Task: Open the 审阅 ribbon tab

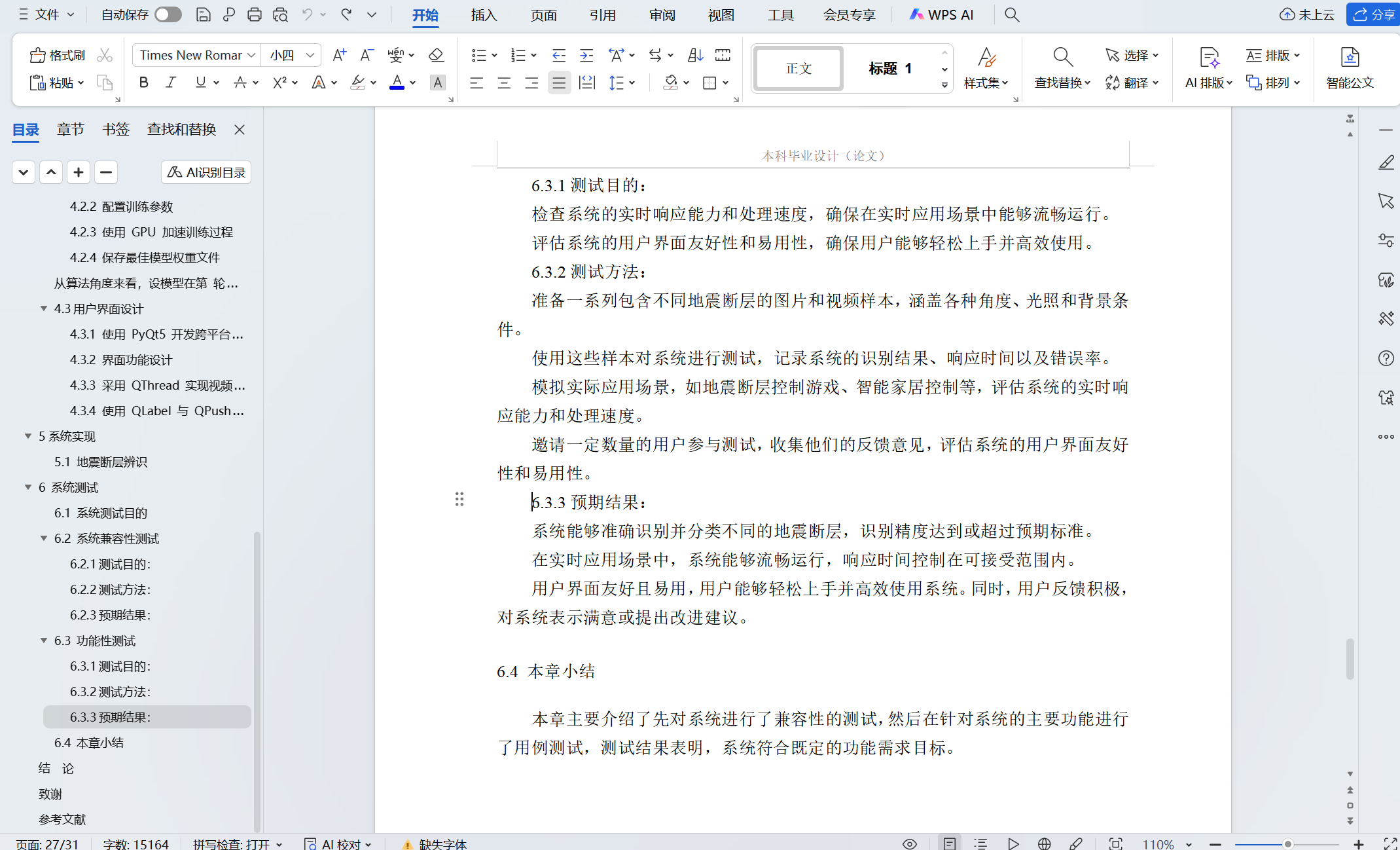Action: pyautogui.click(x=662, y=14)
